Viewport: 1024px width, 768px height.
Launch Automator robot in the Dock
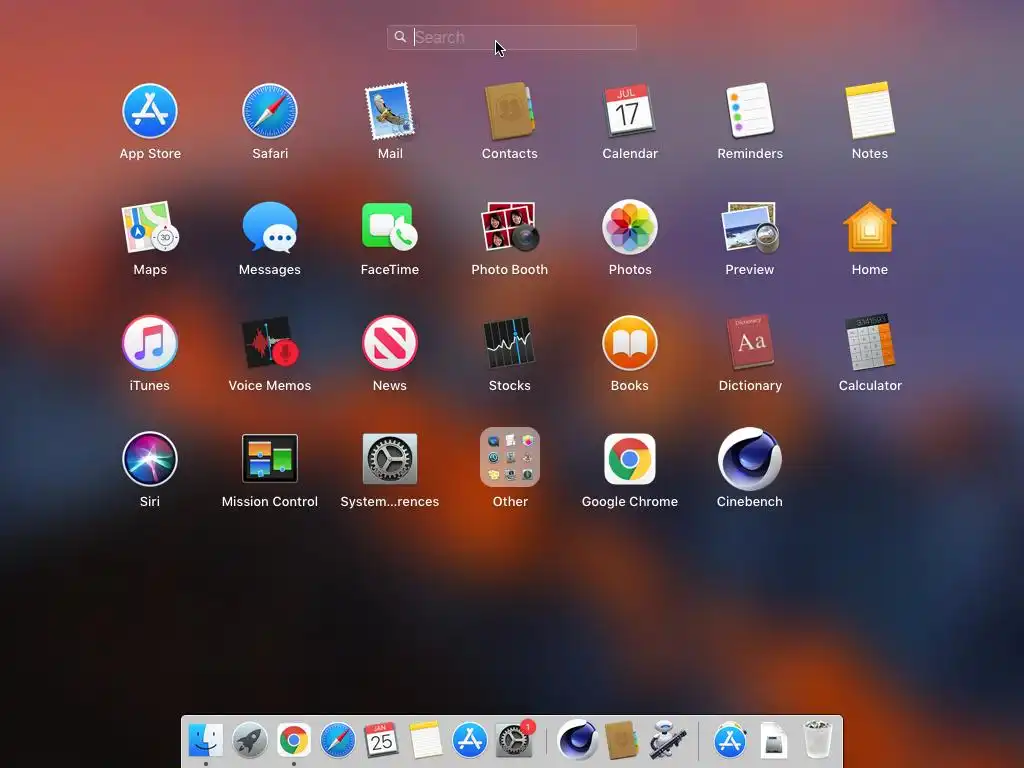pos(665,740)
